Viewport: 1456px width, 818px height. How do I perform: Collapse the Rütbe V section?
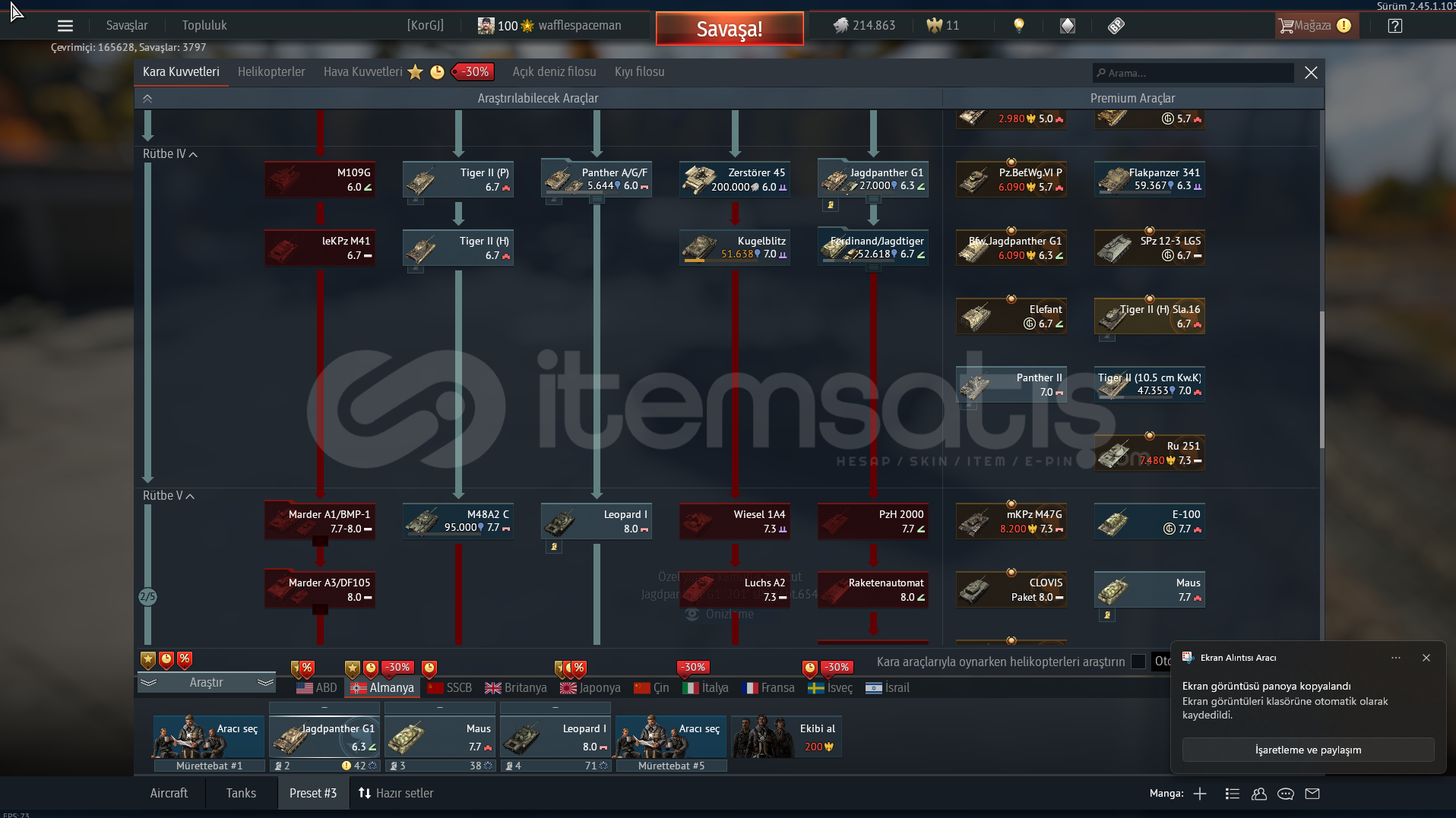pos(190,496)
